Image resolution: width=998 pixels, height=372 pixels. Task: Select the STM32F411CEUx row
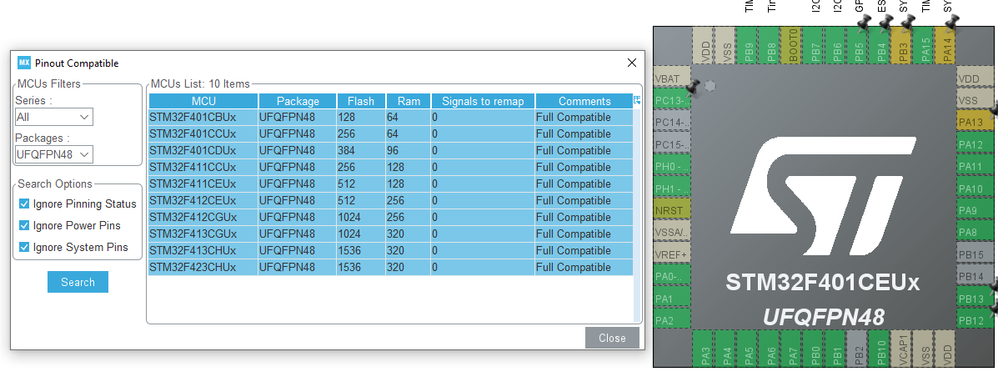coord(391,184)
